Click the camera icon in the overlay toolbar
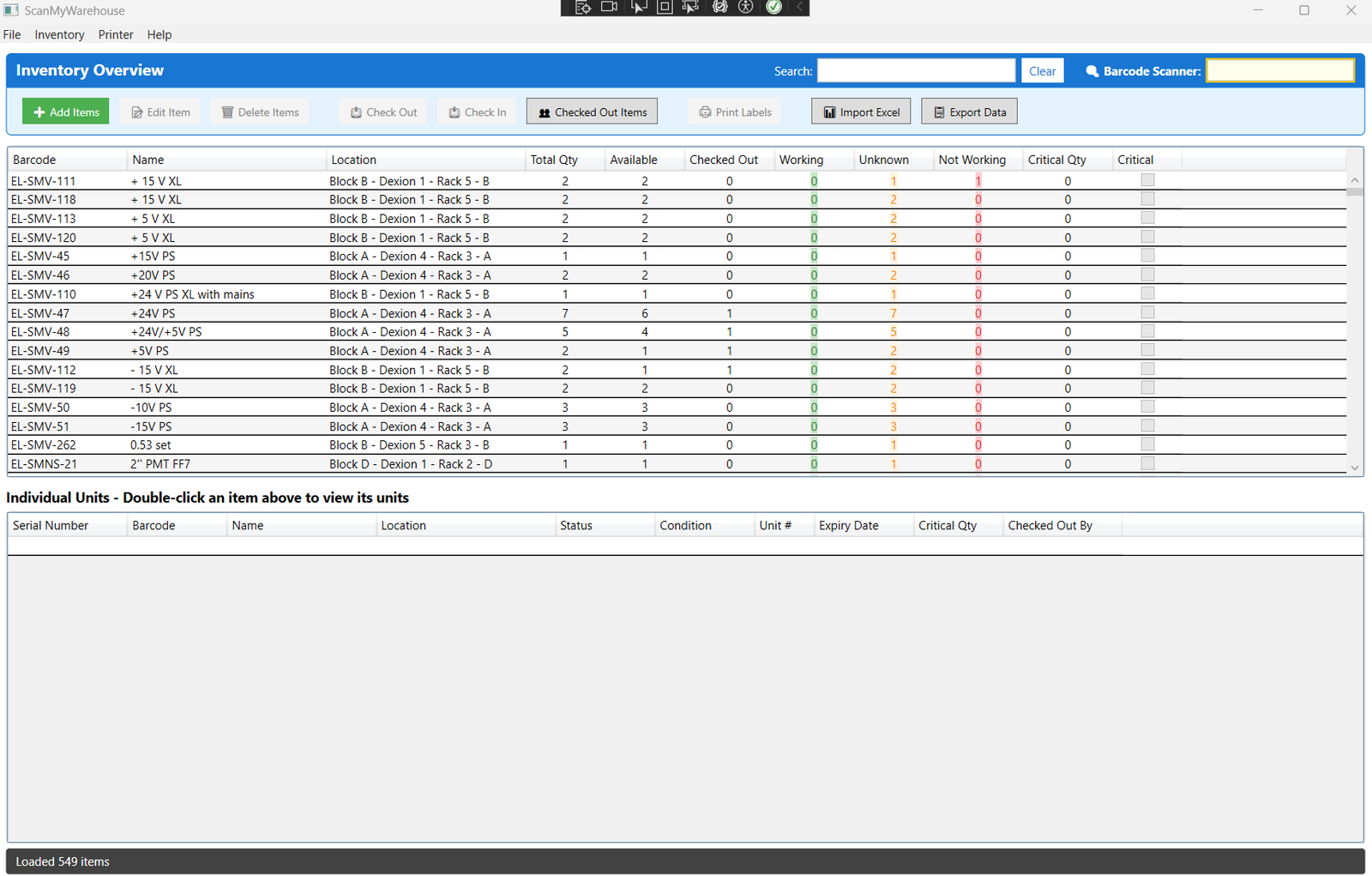 click(x=610, y=8)
